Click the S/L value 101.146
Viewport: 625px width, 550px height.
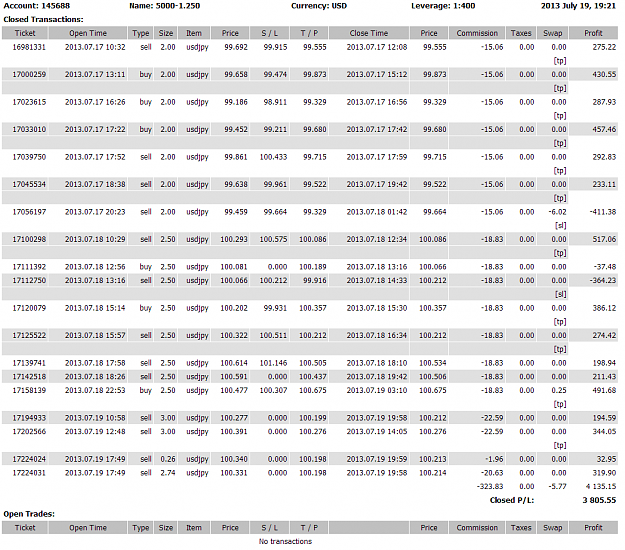click(x=273, y=363)
